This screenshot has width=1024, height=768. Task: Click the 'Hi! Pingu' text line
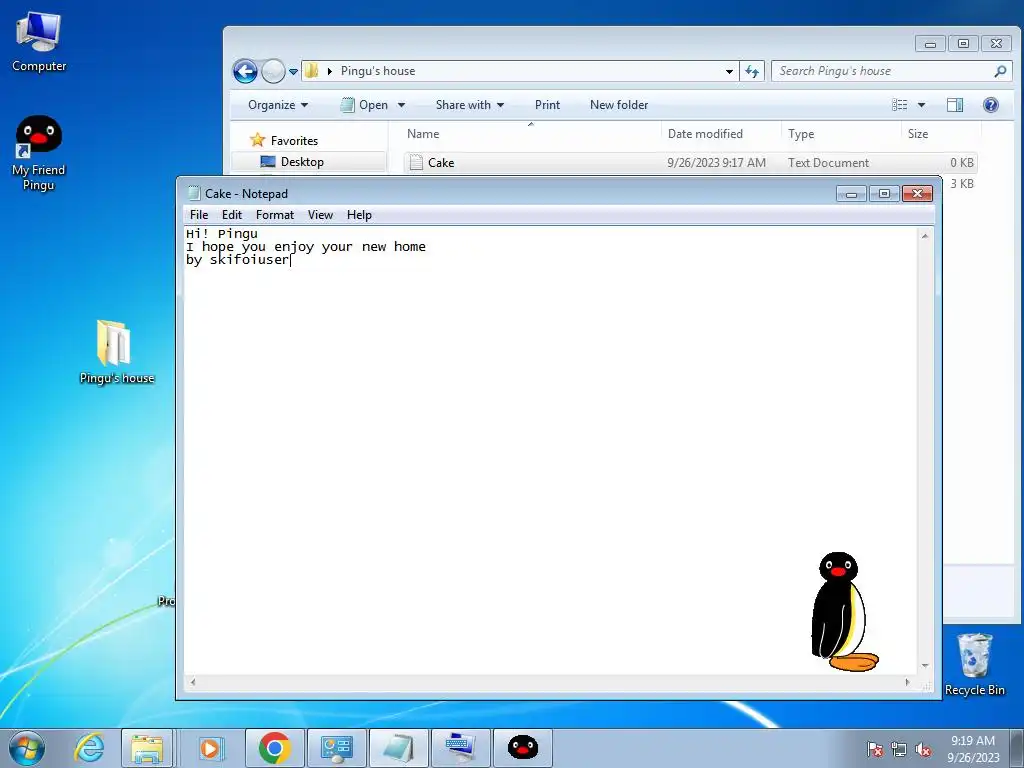(x=222, y=234)
